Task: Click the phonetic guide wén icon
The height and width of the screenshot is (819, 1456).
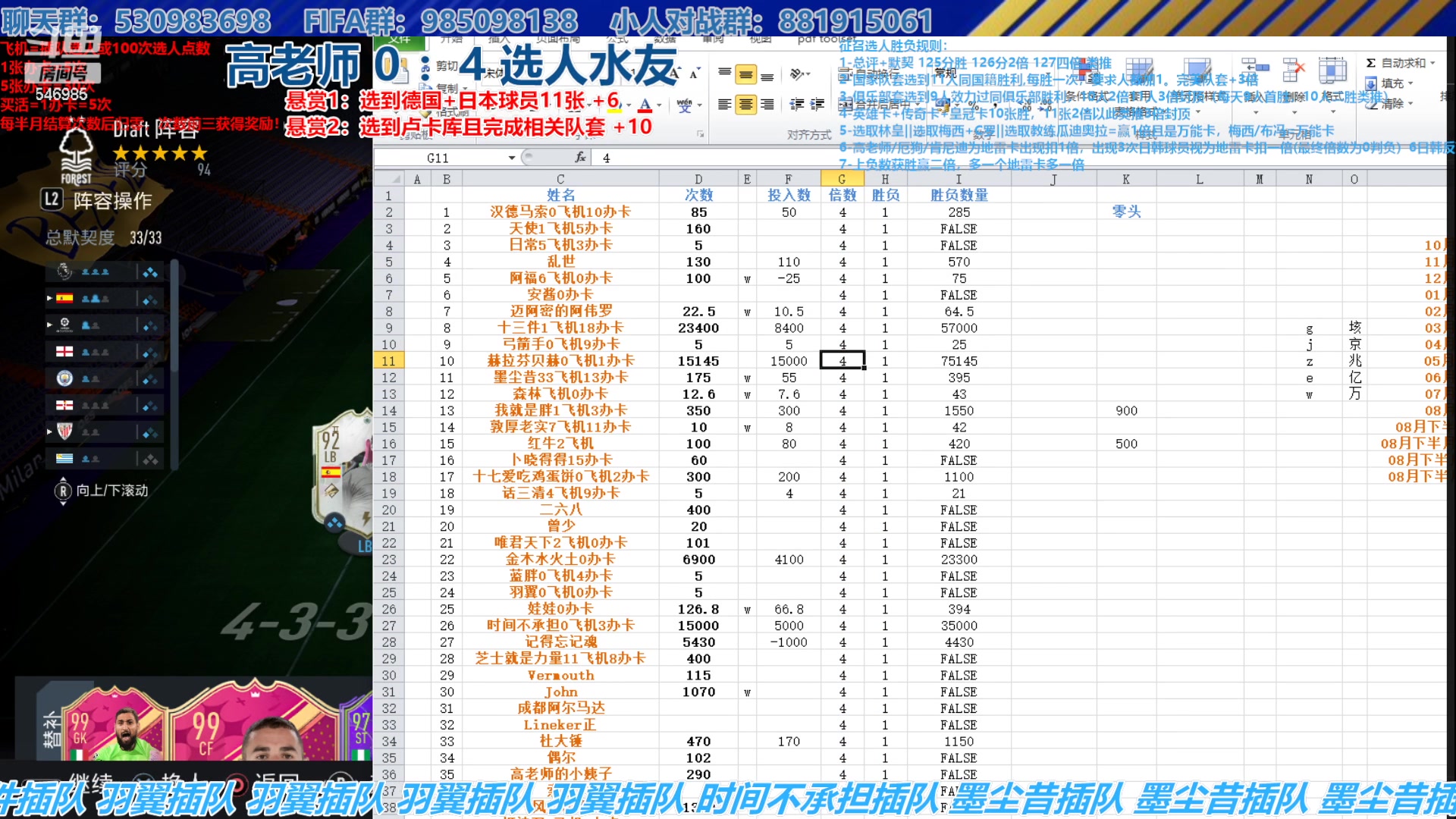Action: [684, 105]
